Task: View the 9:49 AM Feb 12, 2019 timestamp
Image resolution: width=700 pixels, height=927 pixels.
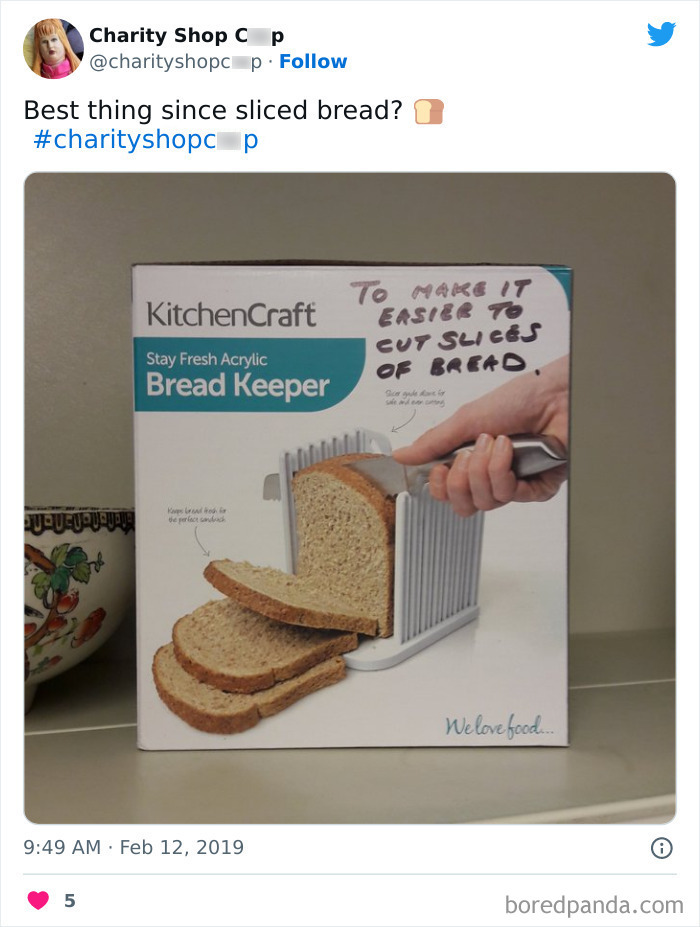Action: tap(134, 847)
